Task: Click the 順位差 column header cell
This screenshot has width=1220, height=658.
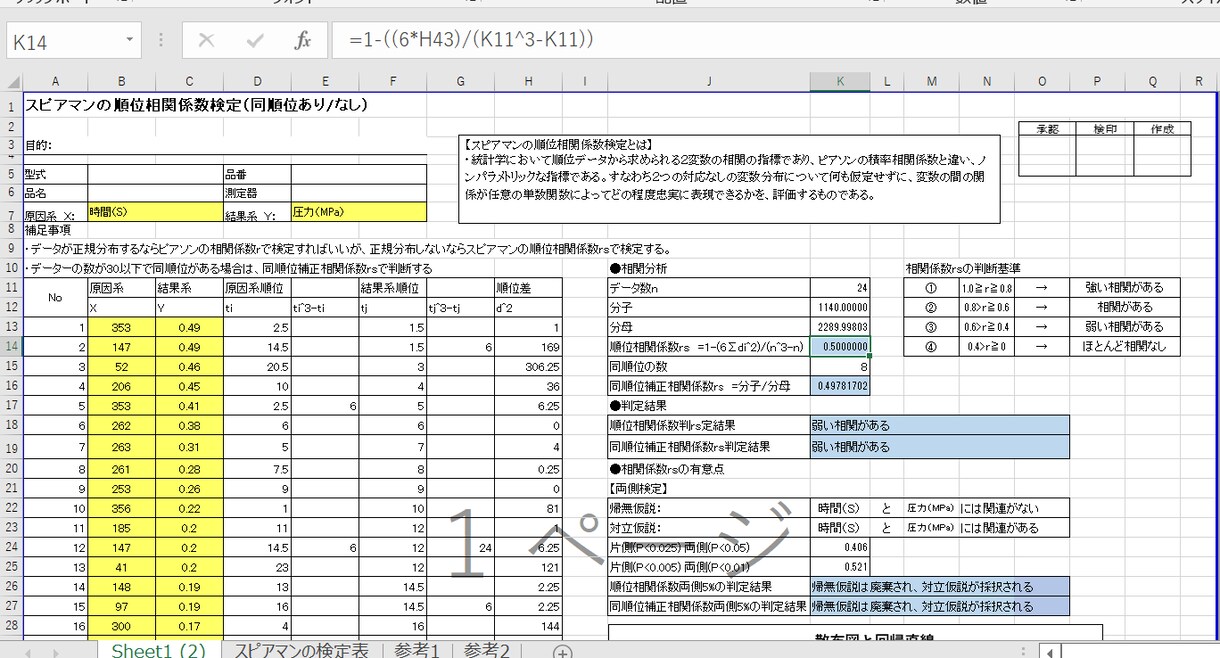Action: point(528,287)
